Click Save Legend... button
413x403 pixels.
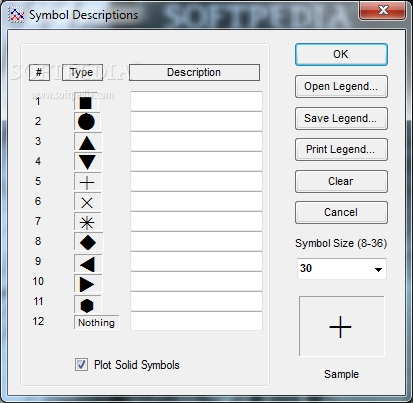[x=341, y=118]
